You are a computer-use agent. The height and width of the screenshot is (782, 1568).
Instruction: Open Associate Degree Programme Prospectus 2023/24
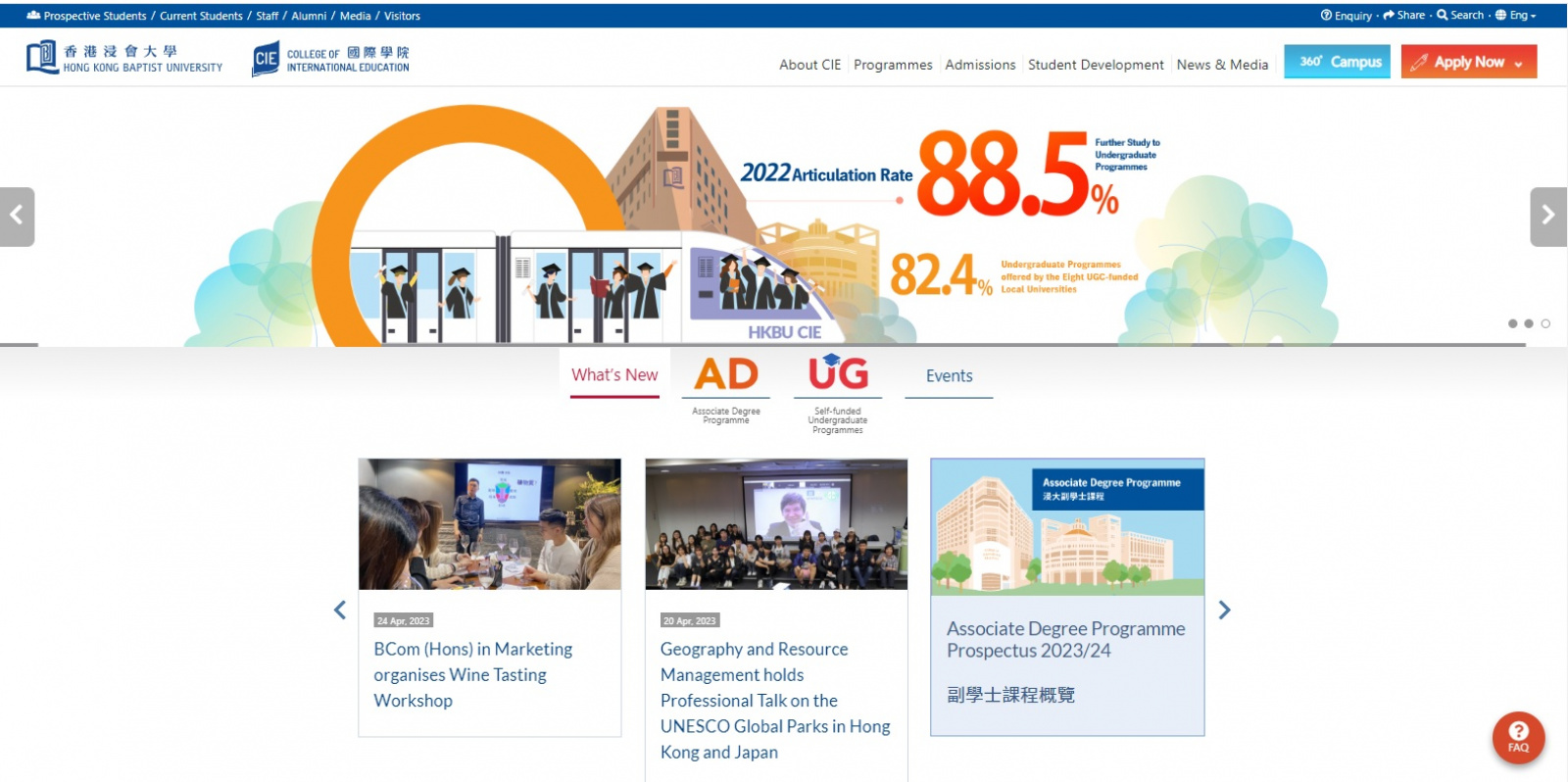point(1066,639)
